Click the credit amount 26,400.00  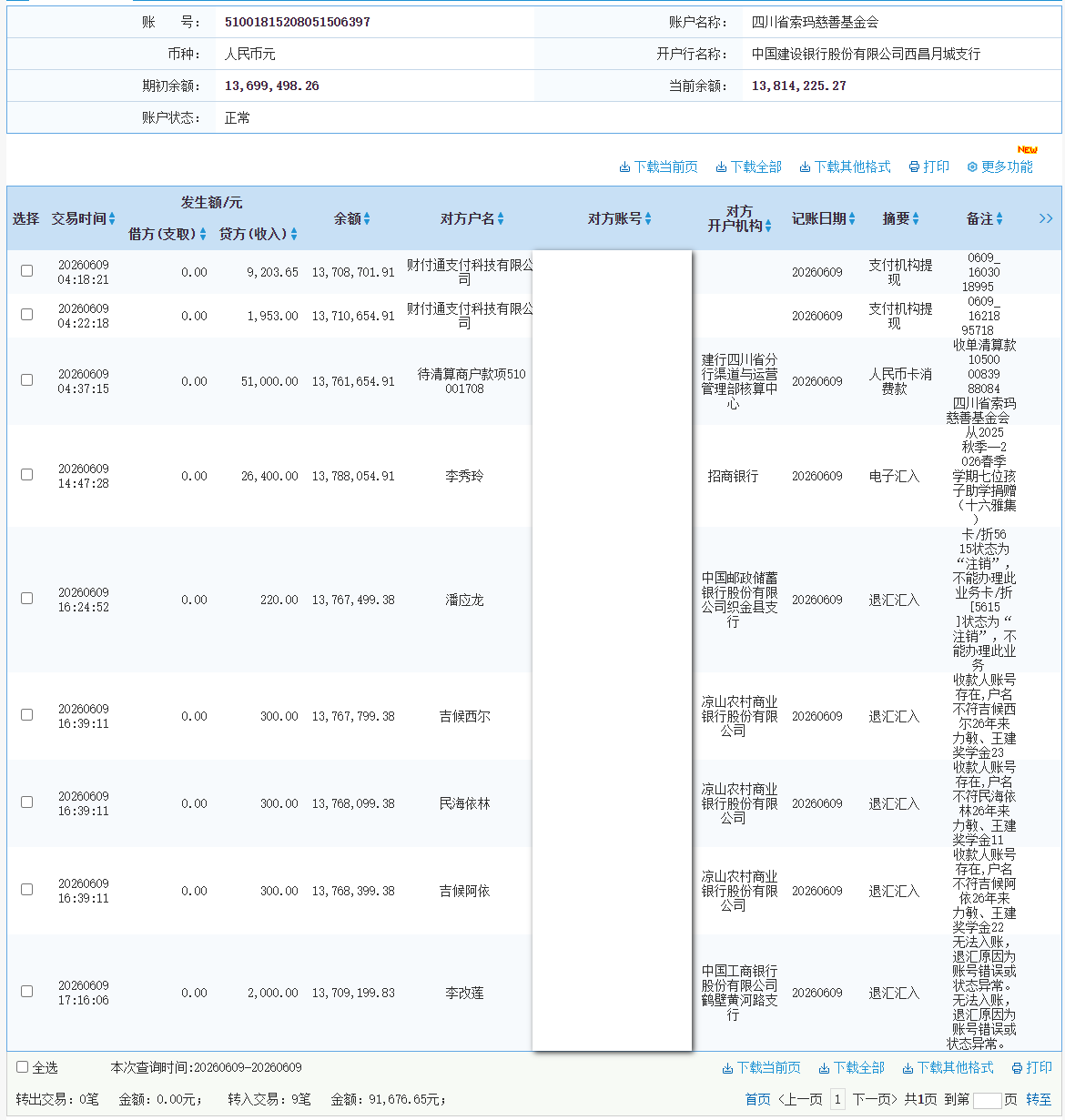[x=269, y=476]
